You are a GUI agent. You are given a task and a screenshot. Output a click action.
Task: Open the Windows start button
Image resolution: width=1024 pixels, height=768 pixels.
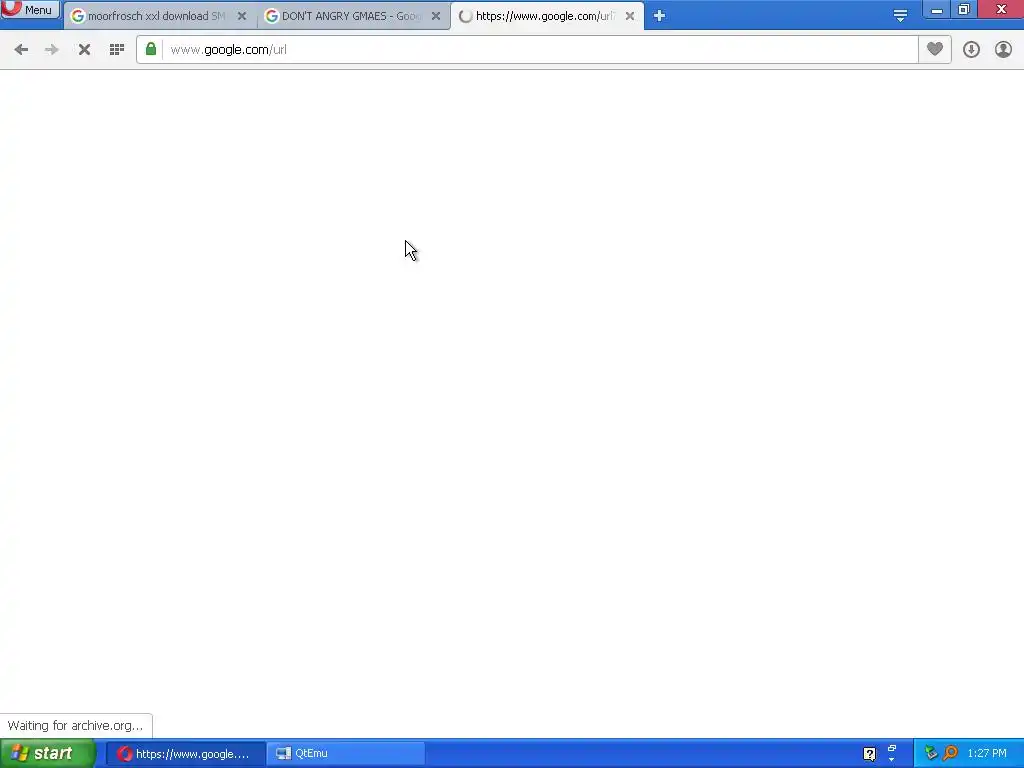47,754
